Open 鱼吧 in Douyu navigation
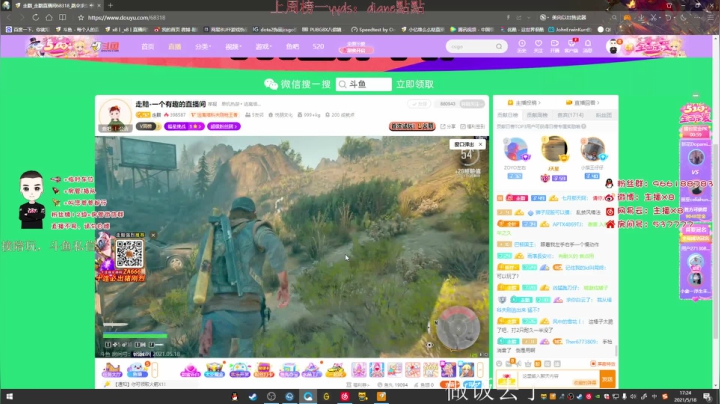The height and width of the screenshot is (404, 720). coord(292,46)
